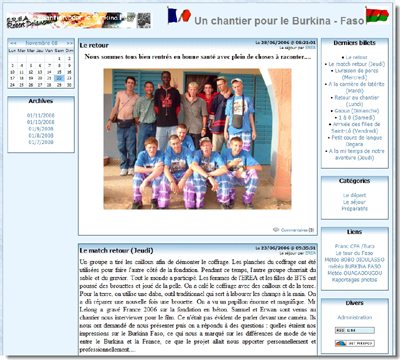The image size is (400, 360).
Task: Open the group photo in Le retour post
Action: tap(197, 139)
